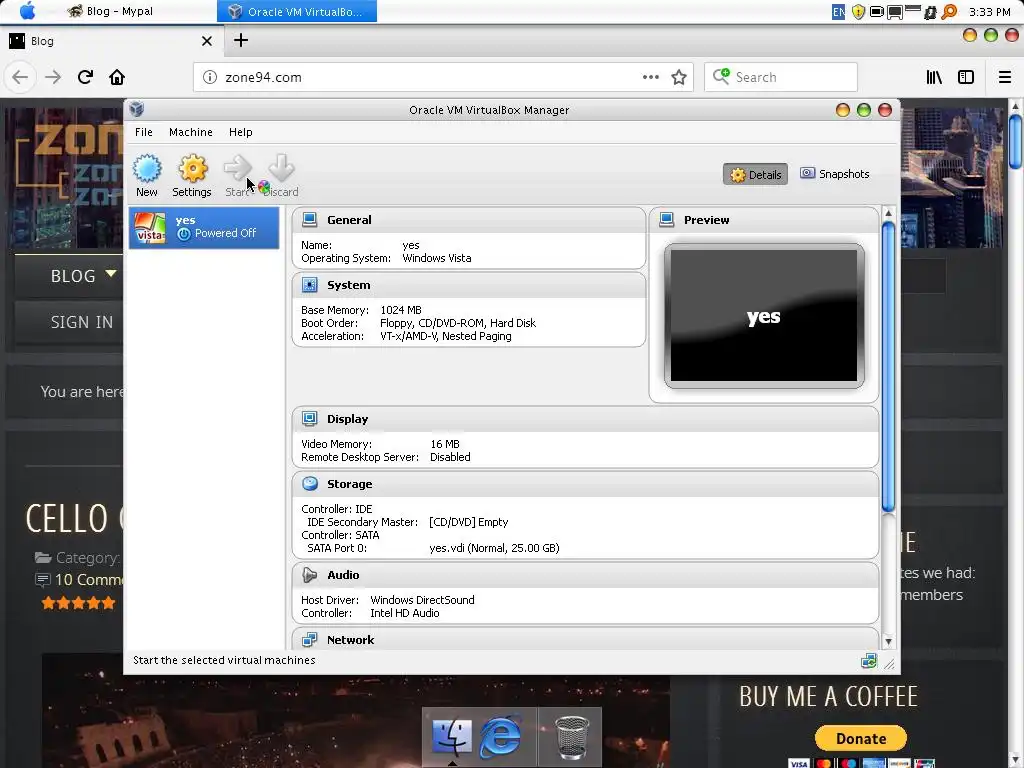
Task: Click the Discard toolbar icon
Action: [281, 168]
